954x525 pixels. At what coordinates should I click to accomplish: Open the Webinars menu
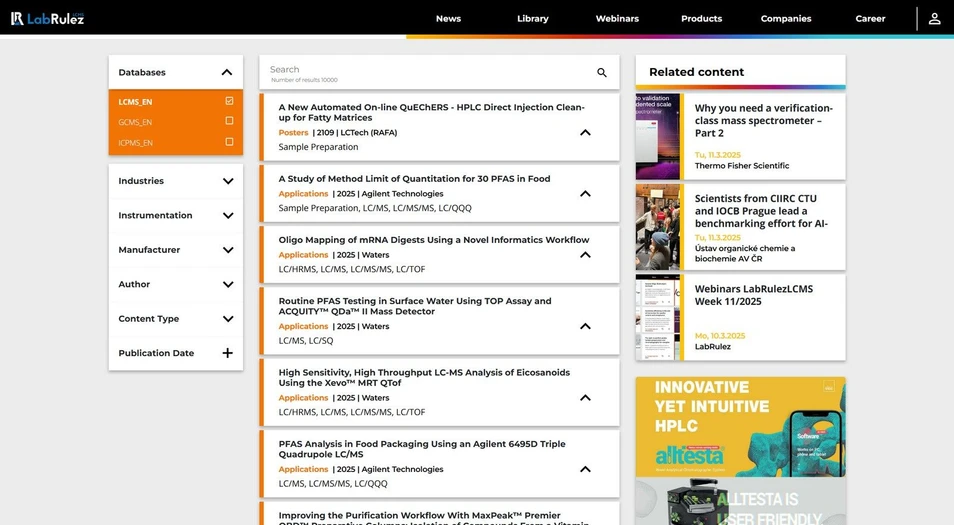click(617, 19)
